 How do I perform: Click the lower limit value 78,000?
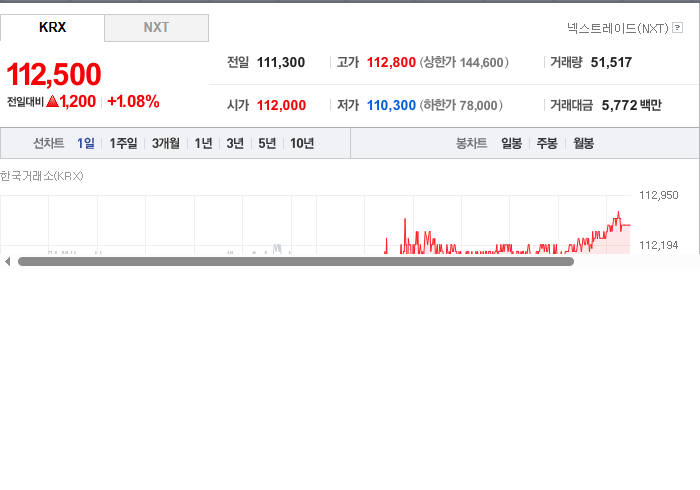(x=478, y=106)
